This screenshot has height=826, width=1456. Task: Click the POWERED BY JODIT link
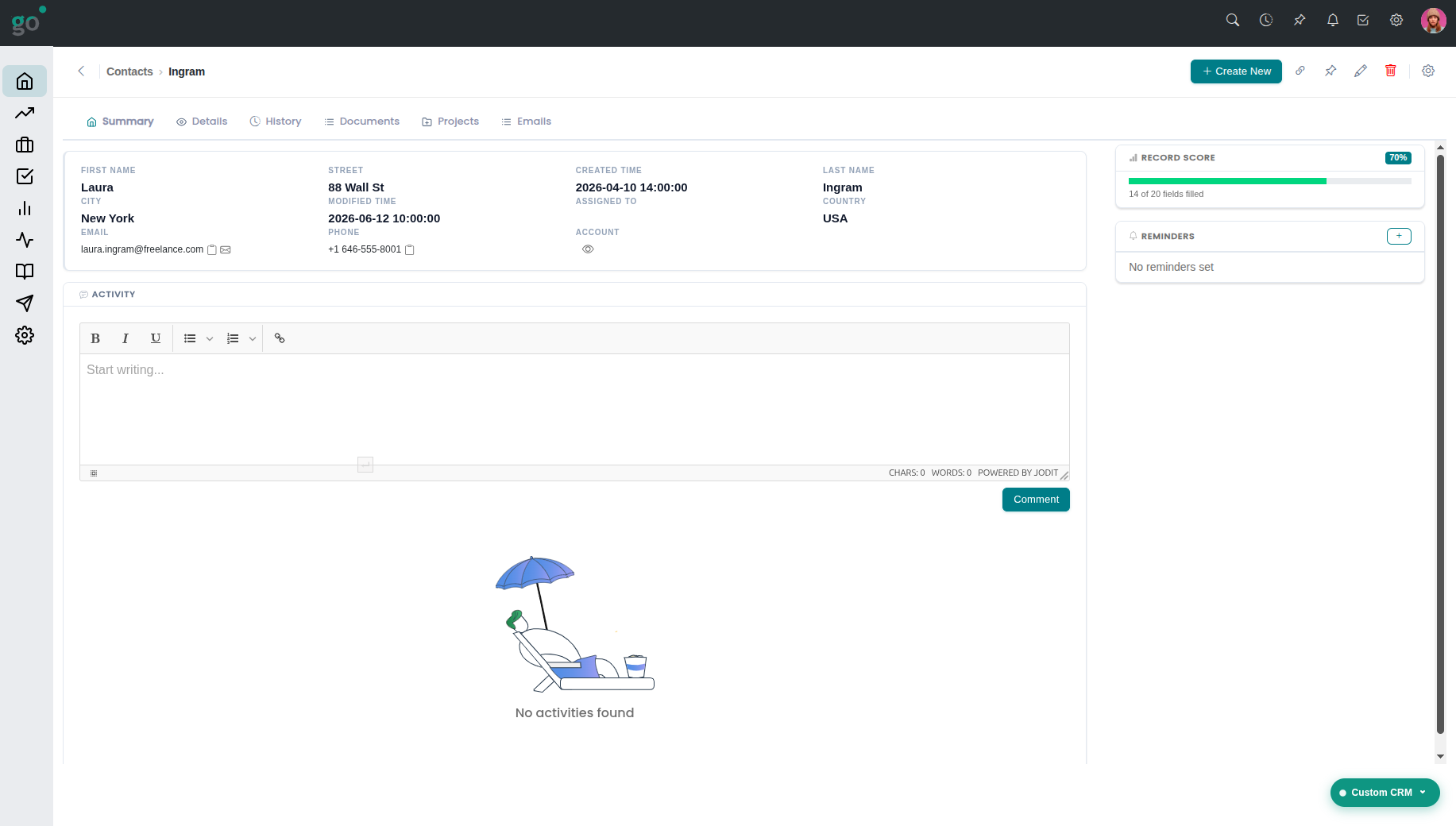coord(1018,473)
